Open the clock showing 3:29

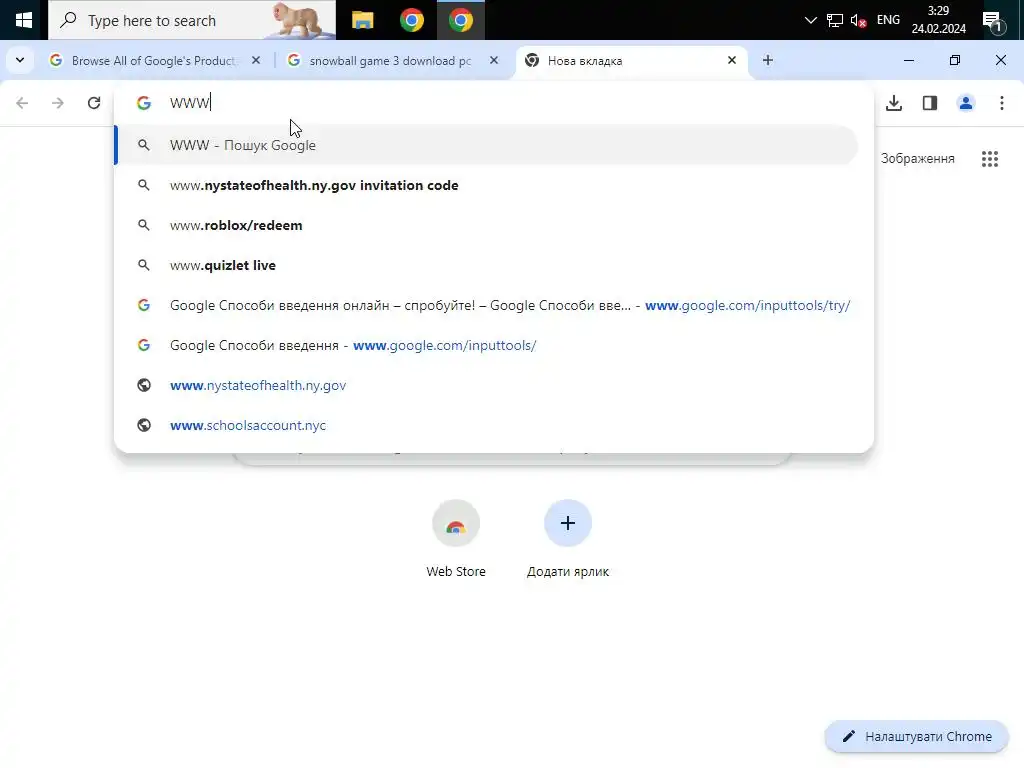(938, 20)
